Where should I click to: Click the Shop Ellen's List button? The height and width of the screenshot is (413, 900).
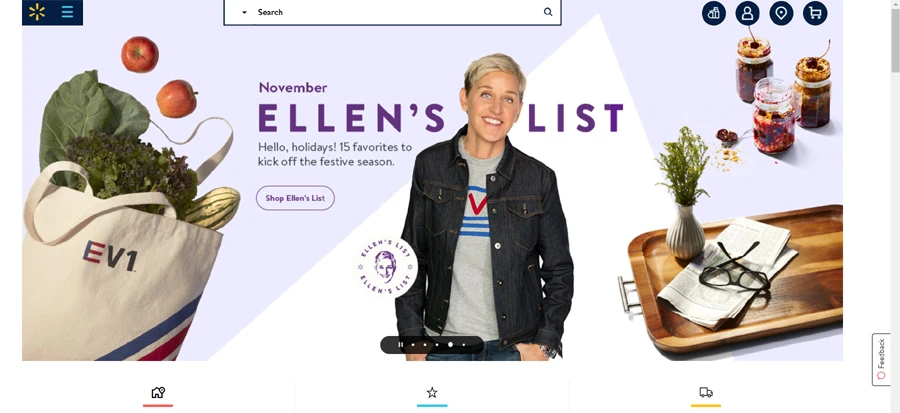[x=295, y=198]
